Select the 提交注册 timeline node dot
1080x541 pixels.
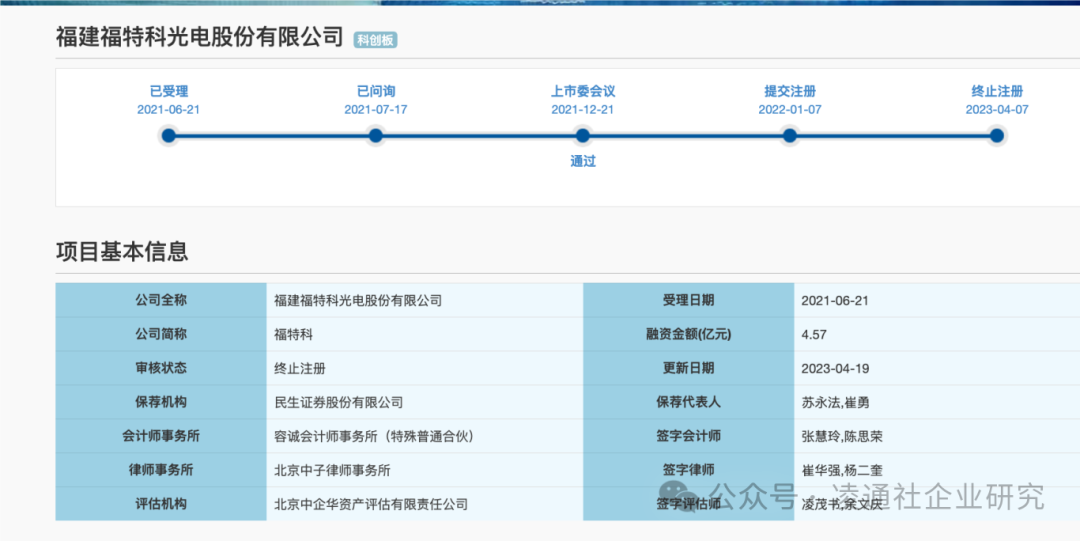790,136
